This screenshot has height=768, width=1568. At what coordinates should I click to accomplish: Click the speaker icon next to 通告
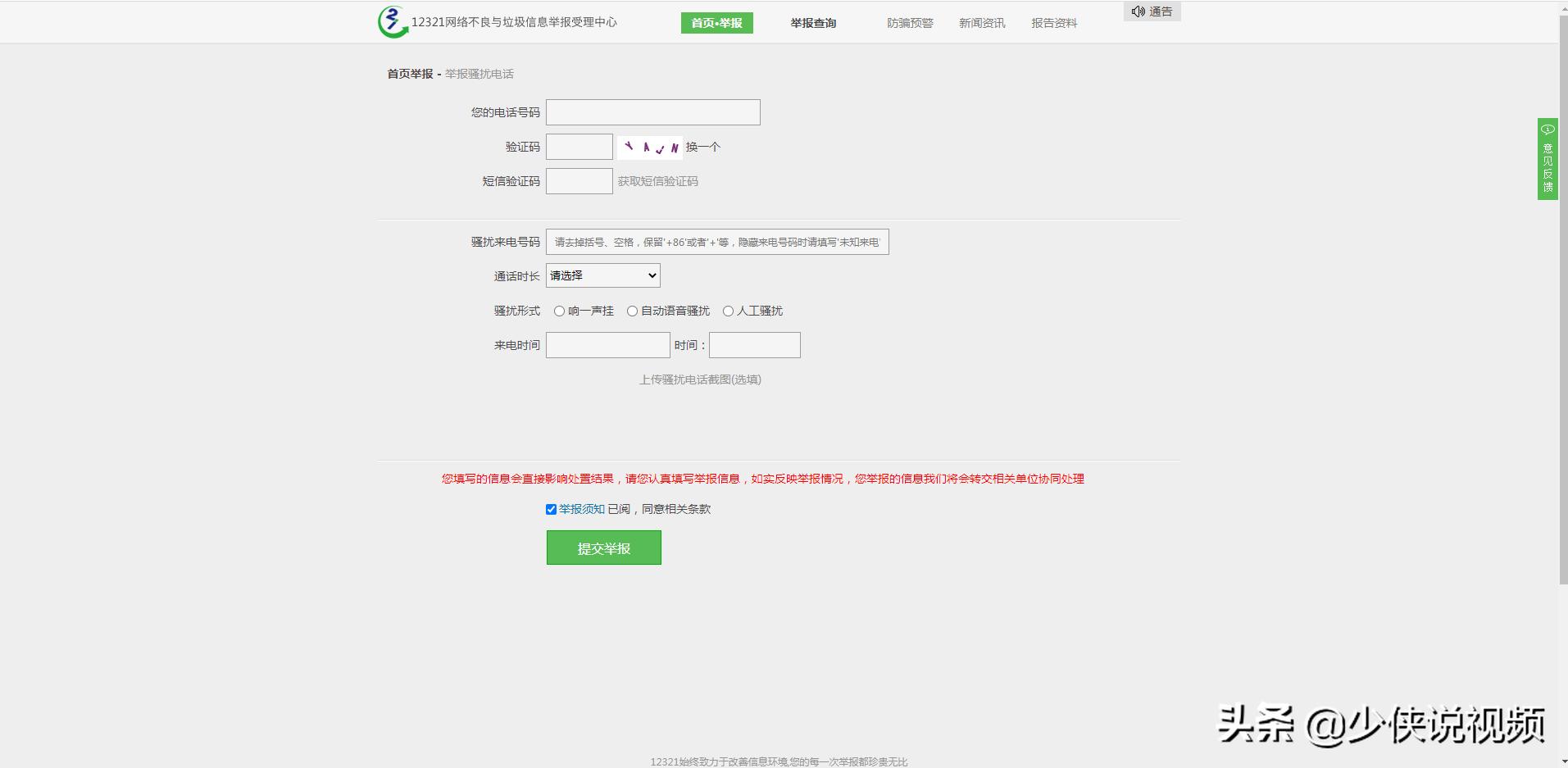(x=1139, y=11)
